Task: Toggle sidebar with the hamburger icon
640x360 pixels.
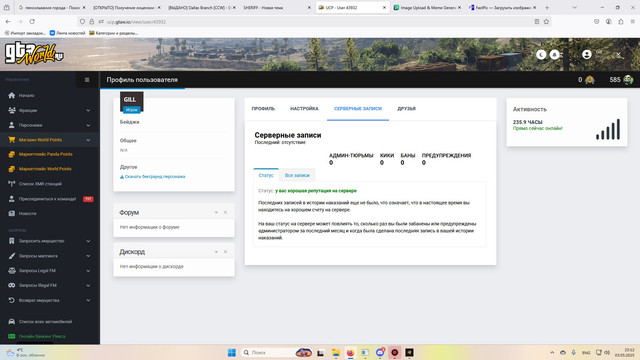Action: pos(87,80)
